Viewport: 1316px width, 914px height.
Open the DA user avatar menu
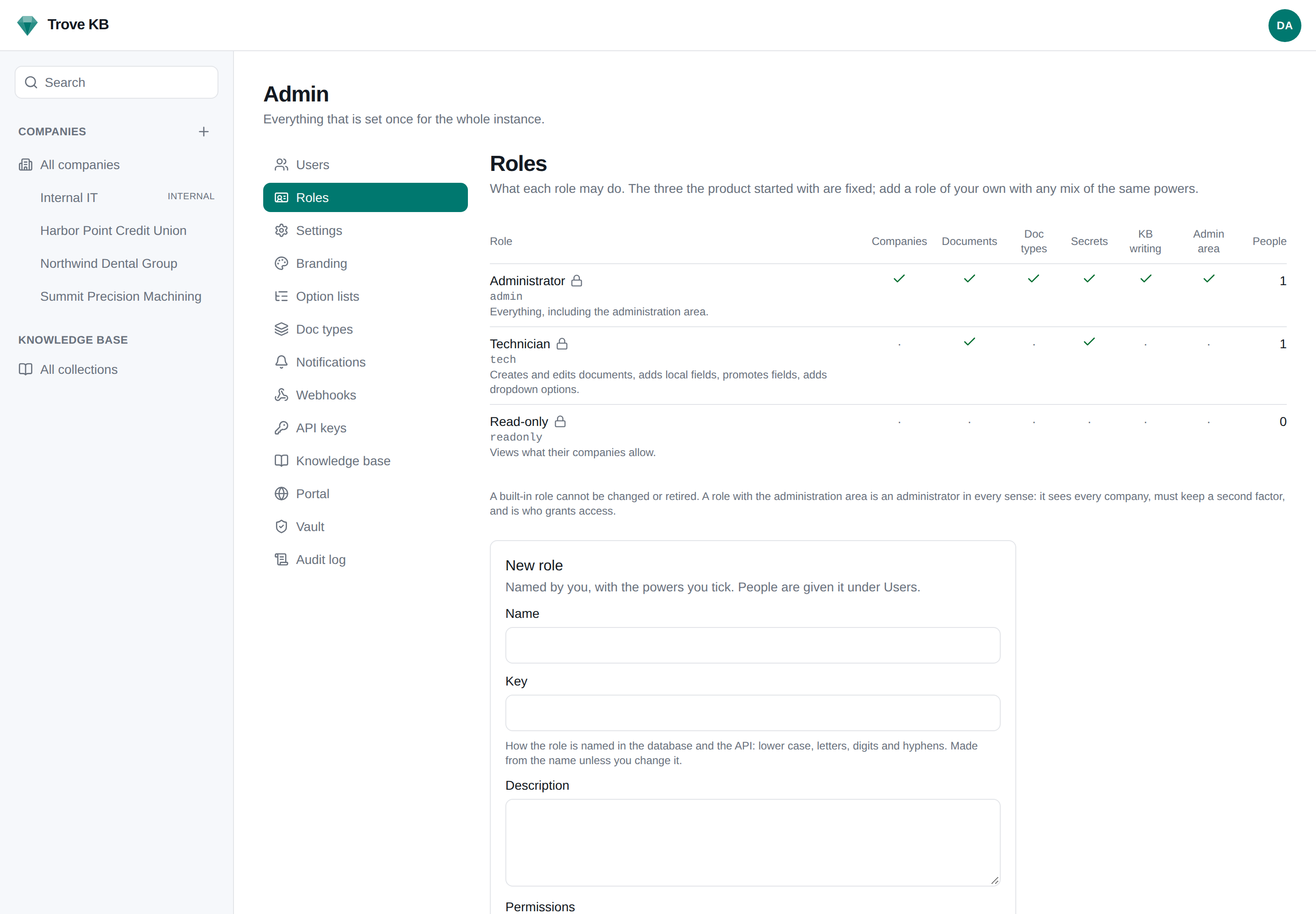click(1284, 25)
